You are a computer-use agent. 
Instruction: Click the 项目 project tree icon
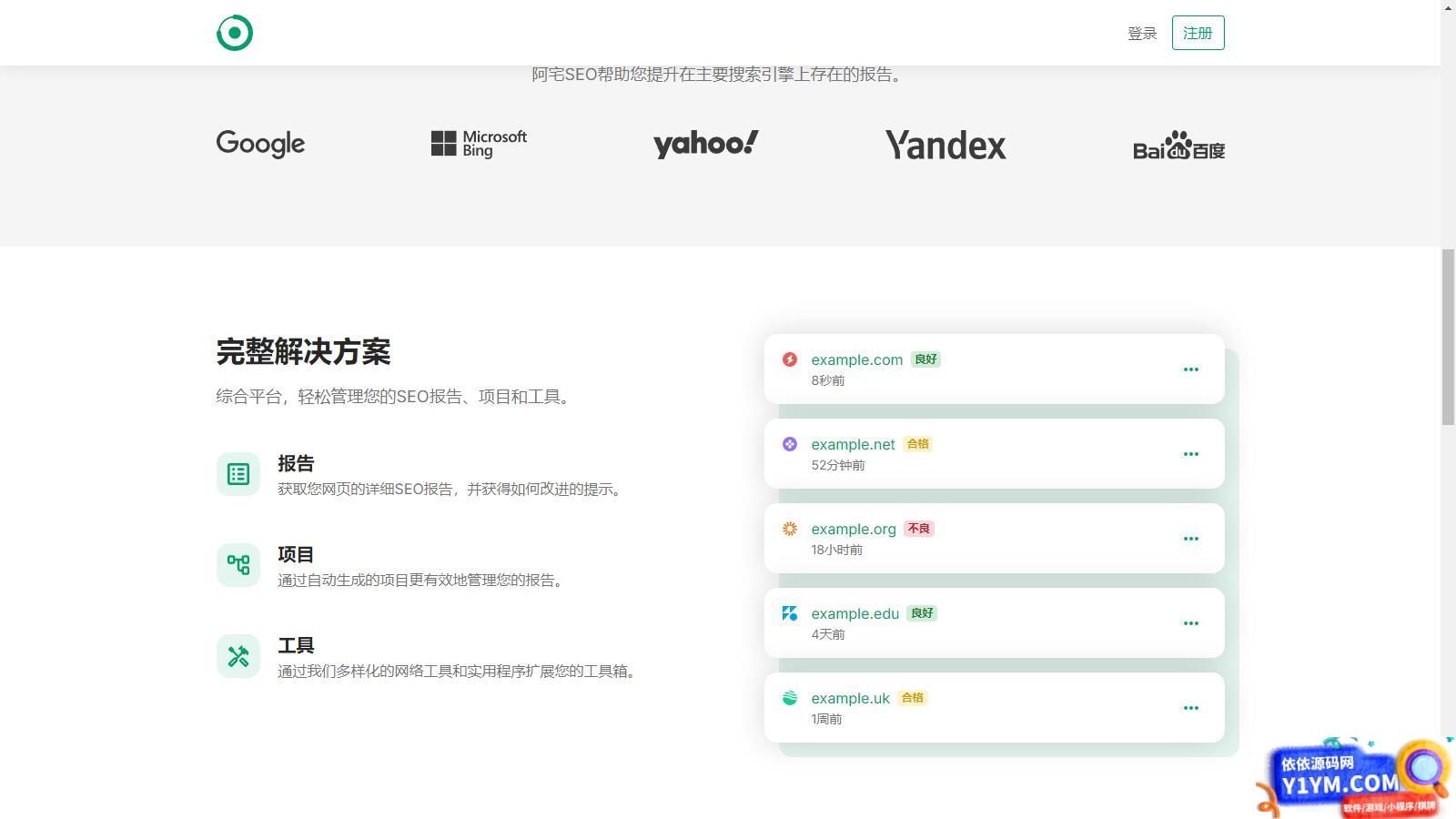(x=238, y=565)
